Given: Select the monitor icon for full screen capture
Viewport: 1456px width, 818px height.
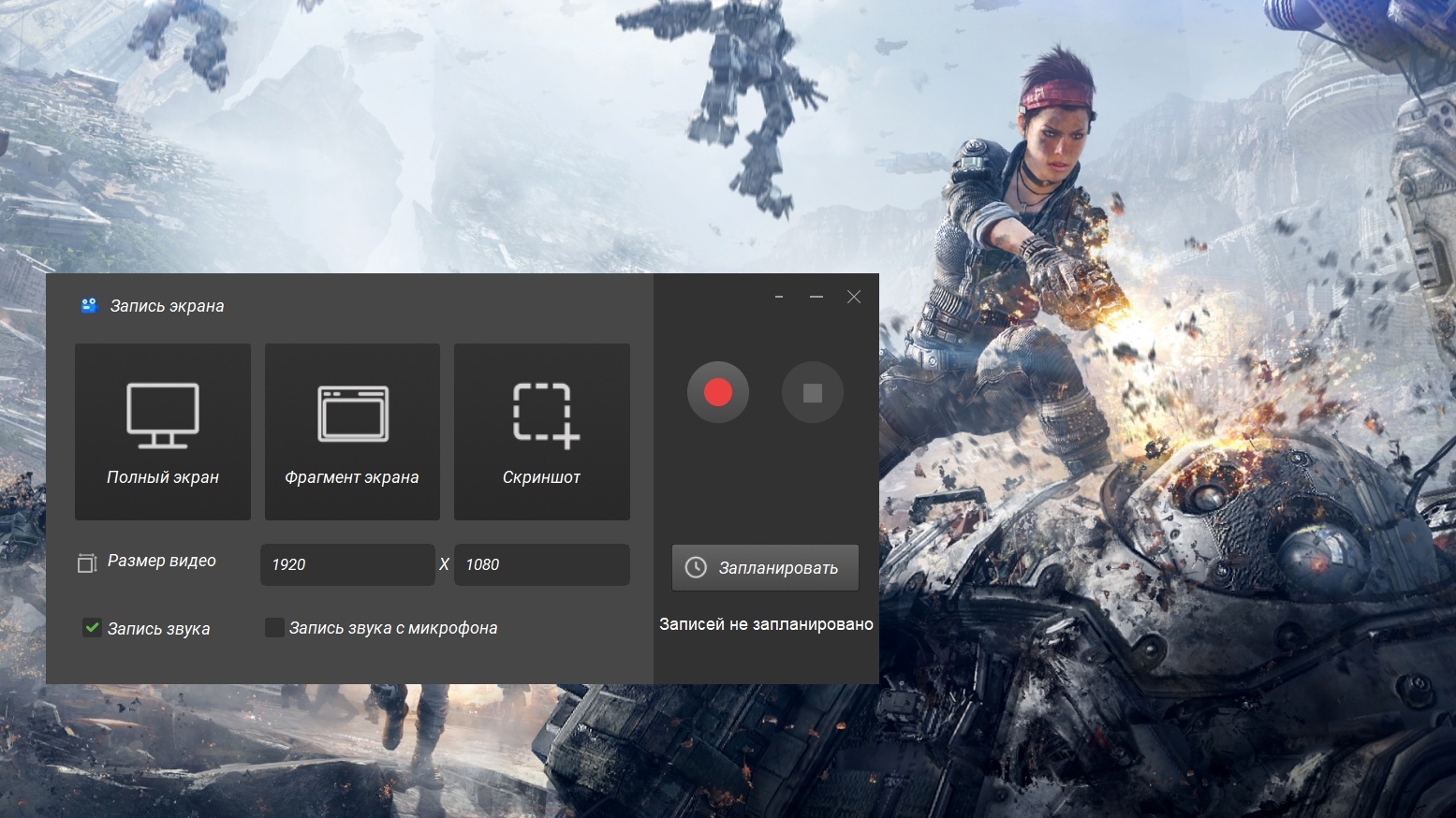Looking at the screenshot, I should [163, 415].
